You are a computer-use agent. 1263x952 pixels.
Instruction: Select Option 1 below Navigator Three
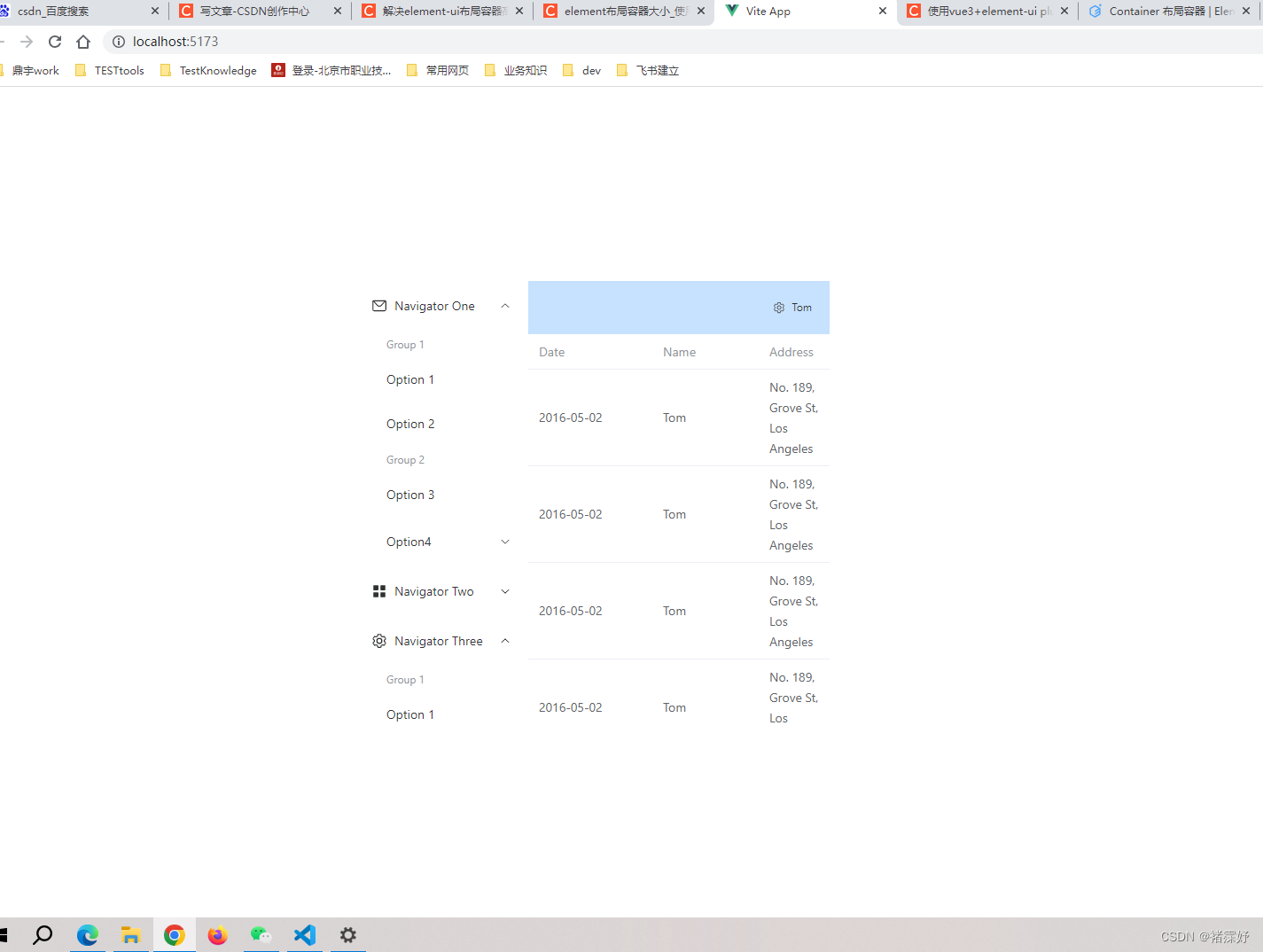(x=409, y=714)
